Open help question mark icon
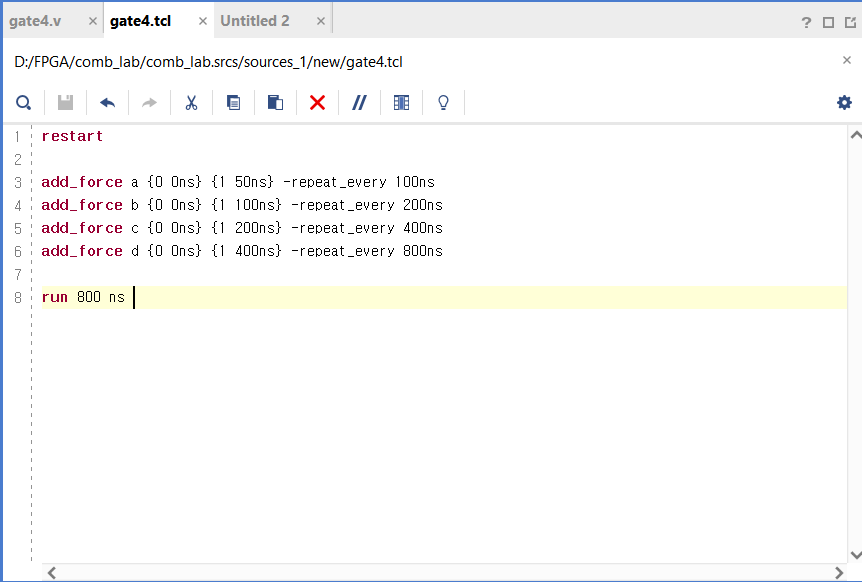The height and width of the screenshot is (582, 862). click(806, 23)
